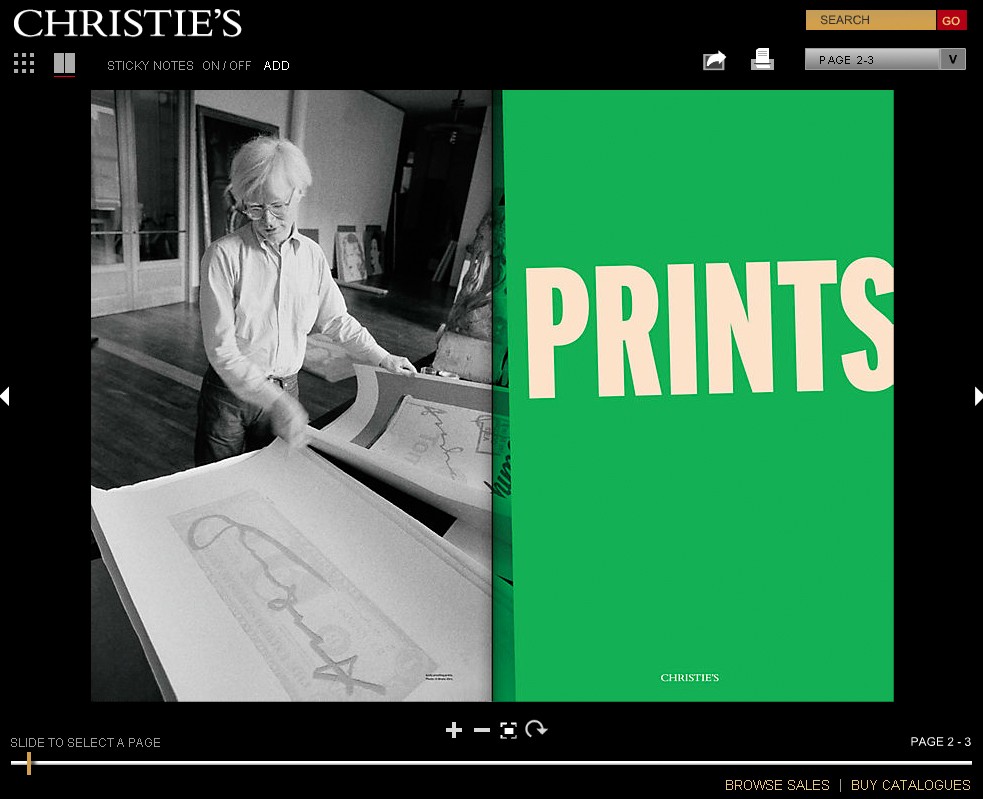The height and width of the screenshot is (799, 983).
Task: Click the black-and-white photo page
Action: point(292,396)
